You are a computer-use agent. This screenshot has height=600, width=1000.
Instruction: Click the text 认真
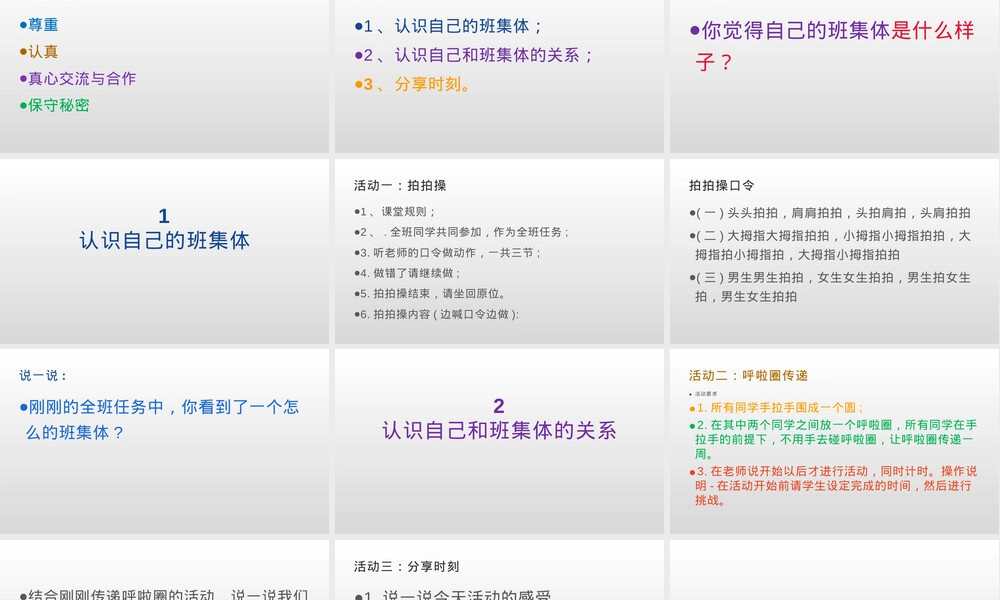(x=43, y=52)
